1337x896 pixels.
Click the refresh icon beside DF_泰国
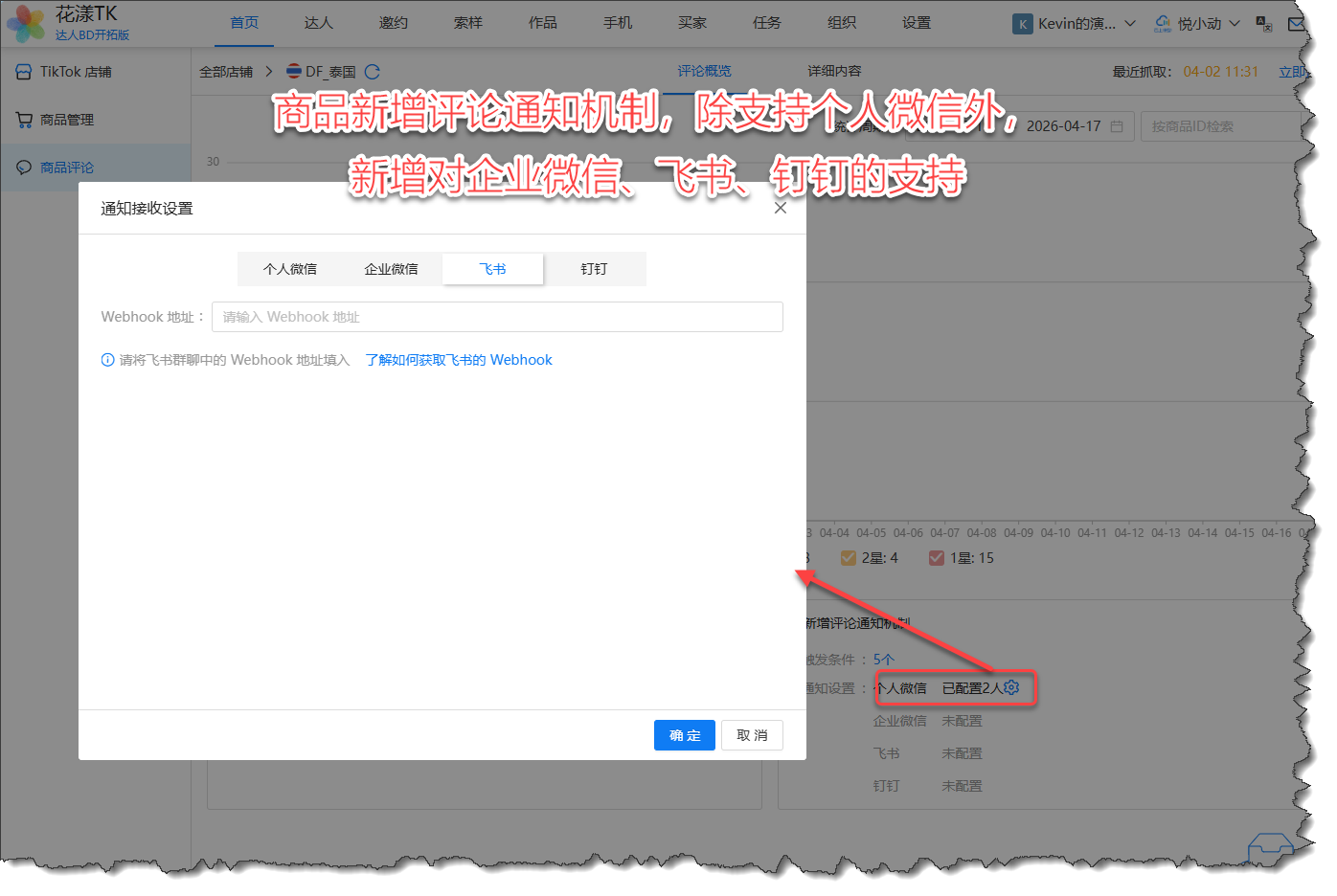tap(373, 72)
